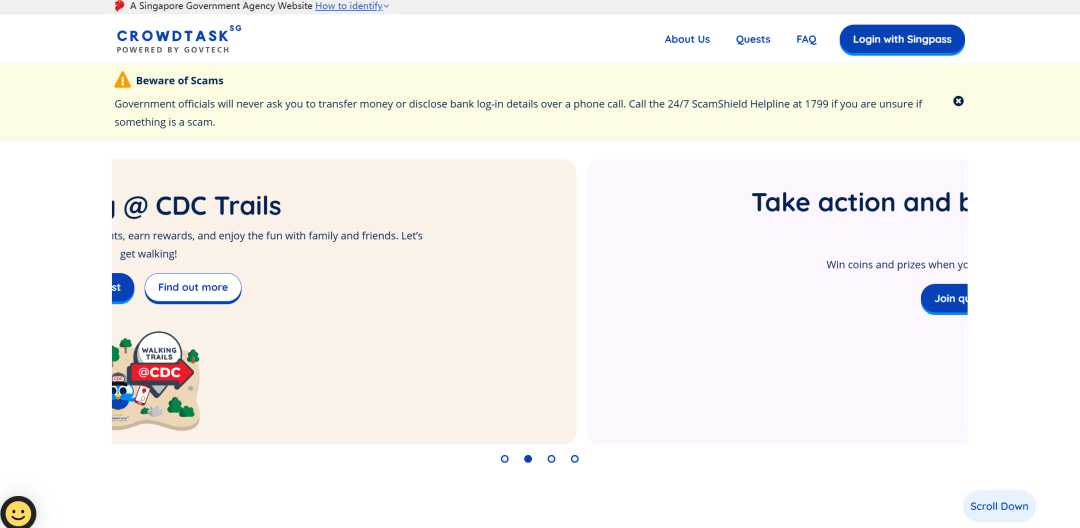Jump to the fourth carousel slide dot
1080x528 pixels.
click(x=574, y=459)
